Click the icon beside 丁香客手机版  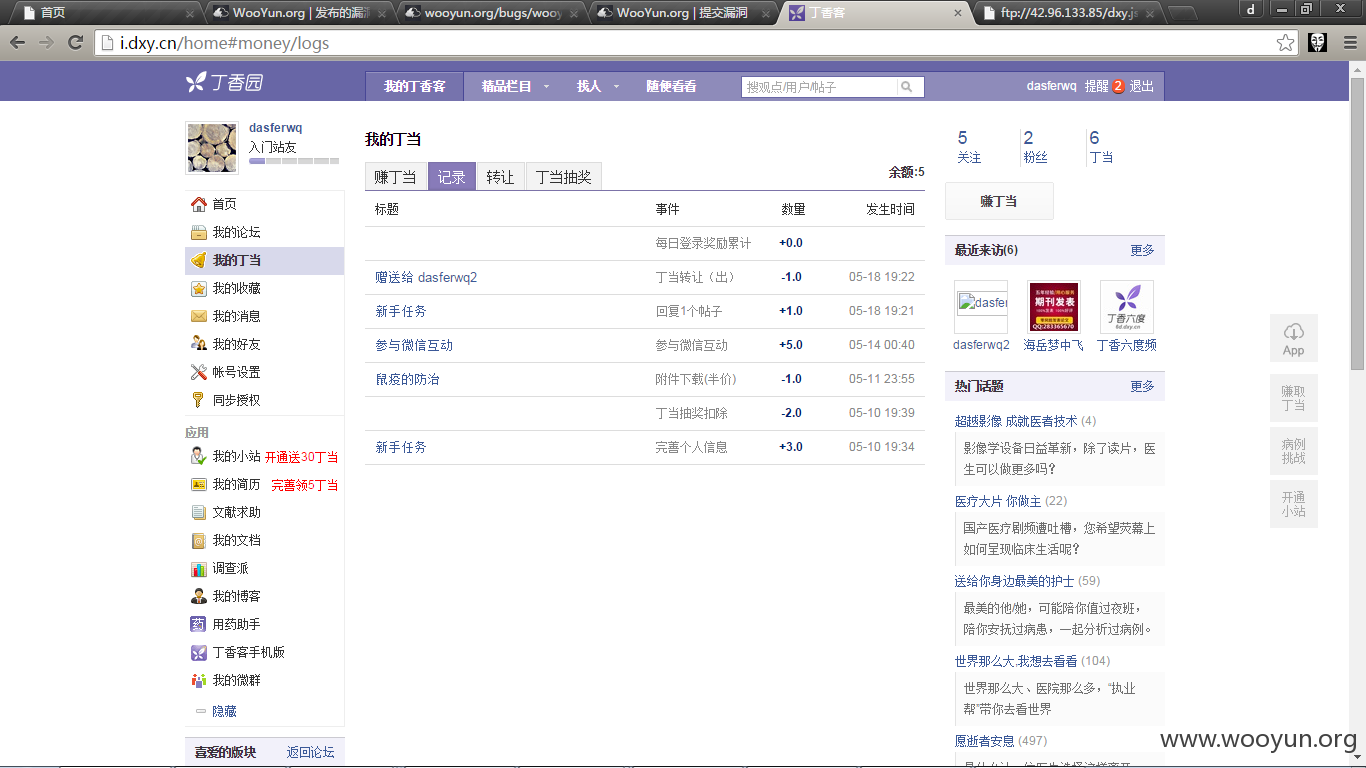click(198, 652)
